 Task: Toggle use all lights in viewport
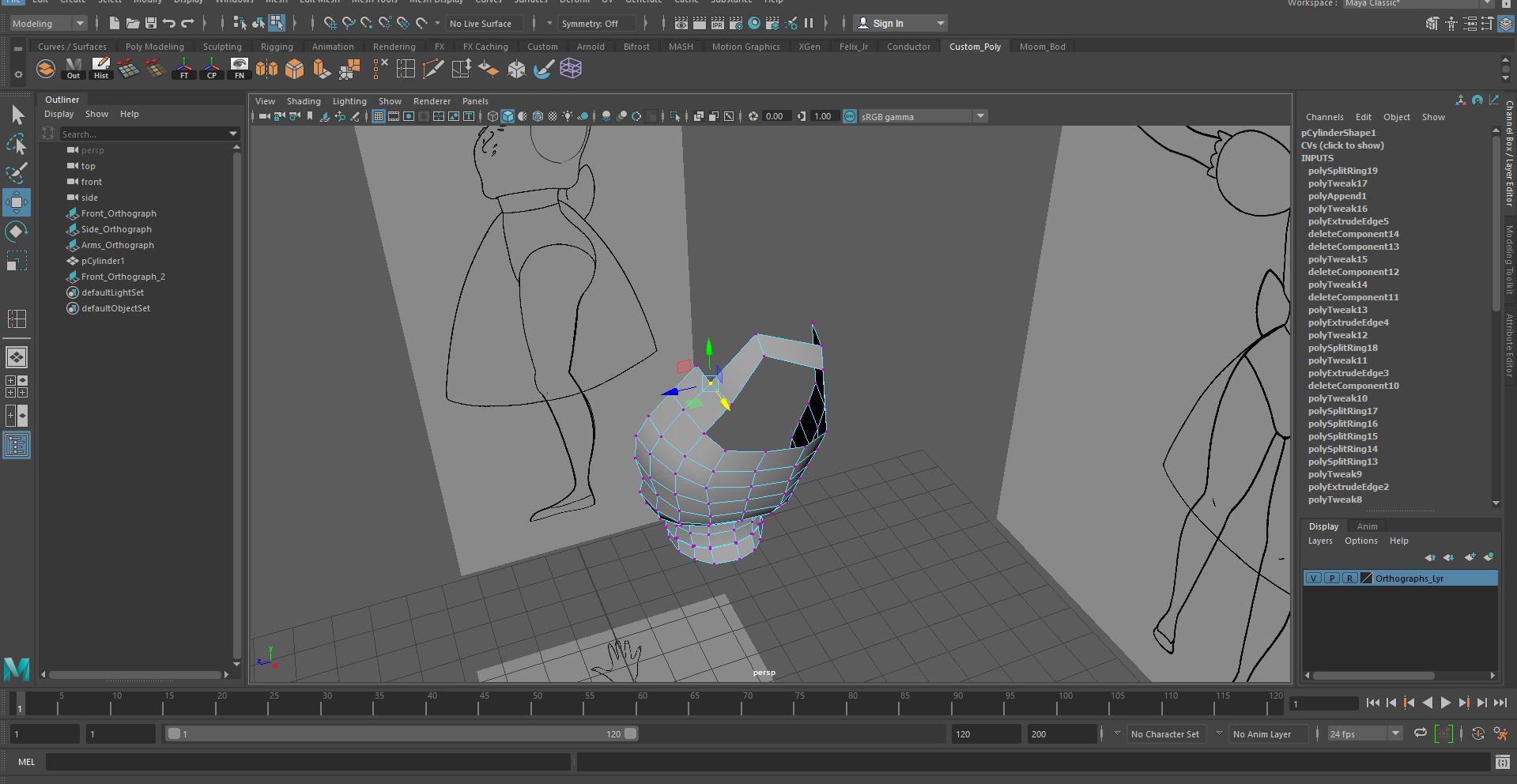pyautogui.click(x=568, y=116)
